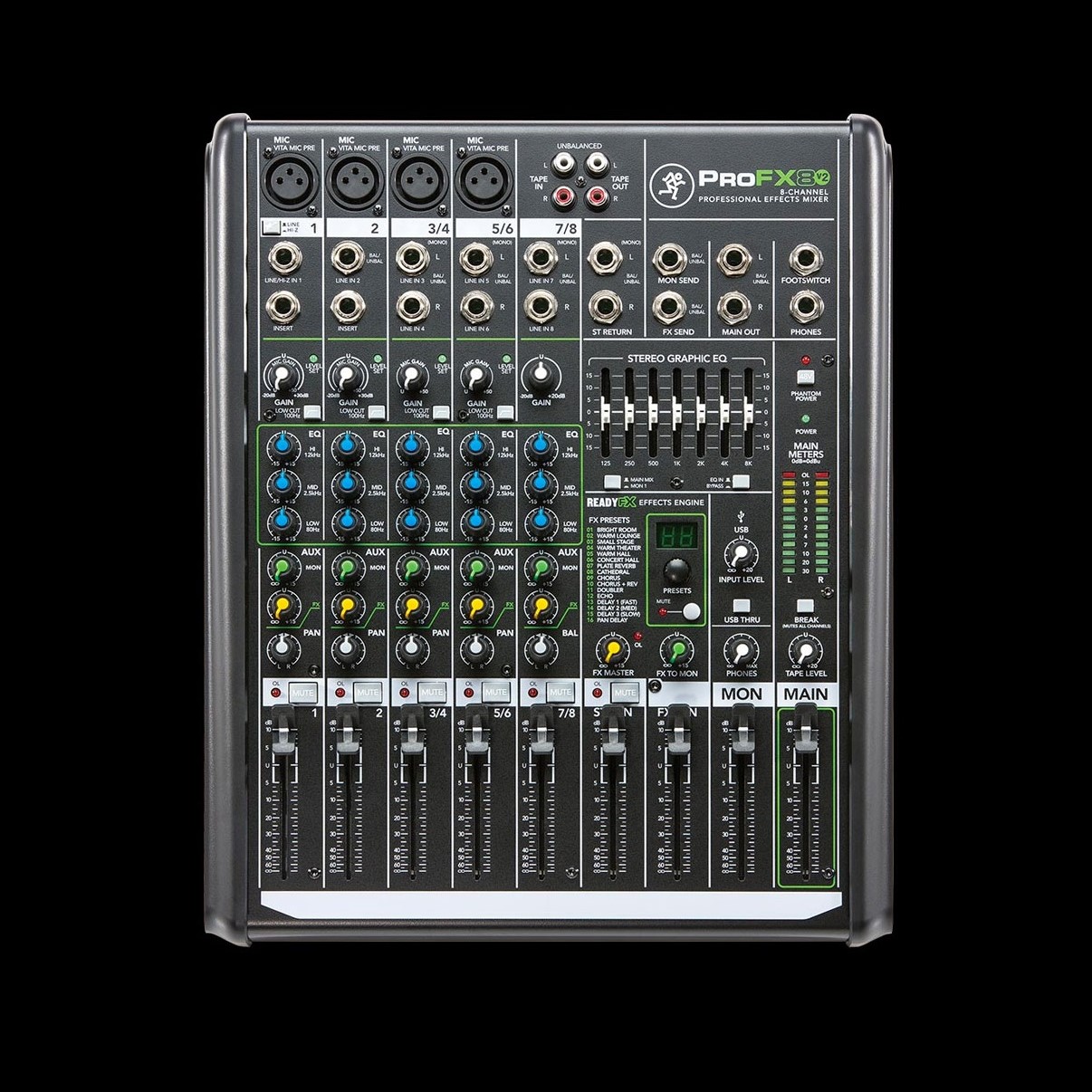1092x1092 pixels.
Task: Mute channel 1
Action: tap(303, 693)
